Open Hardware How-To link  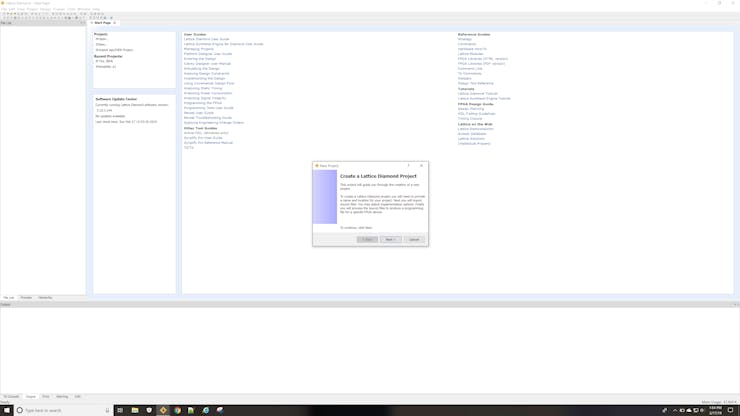tap(472, 49)
